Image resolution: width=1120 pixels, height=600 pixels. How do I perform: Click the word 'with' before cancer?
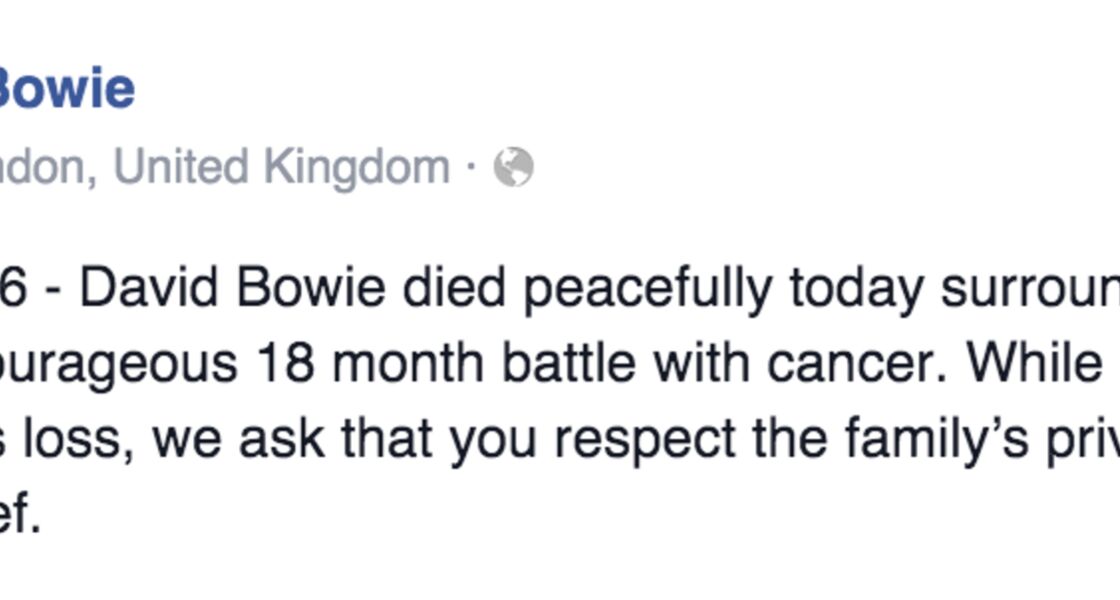701,362
